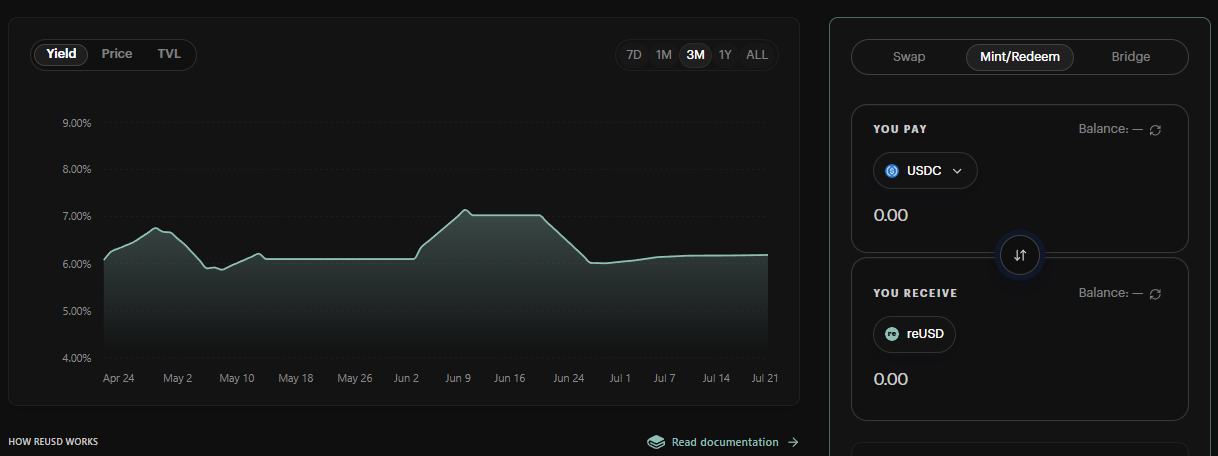Open the USDC token dropdown

(925, 171)
